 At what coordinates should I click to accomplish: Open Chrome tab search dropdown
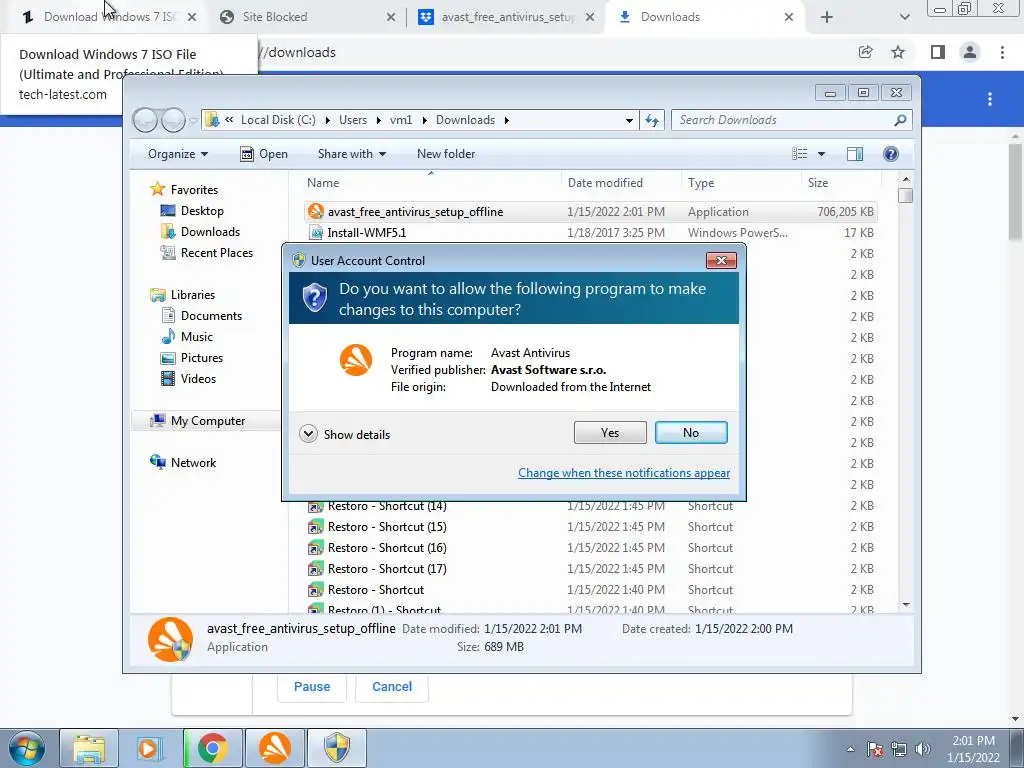(904, 17)
